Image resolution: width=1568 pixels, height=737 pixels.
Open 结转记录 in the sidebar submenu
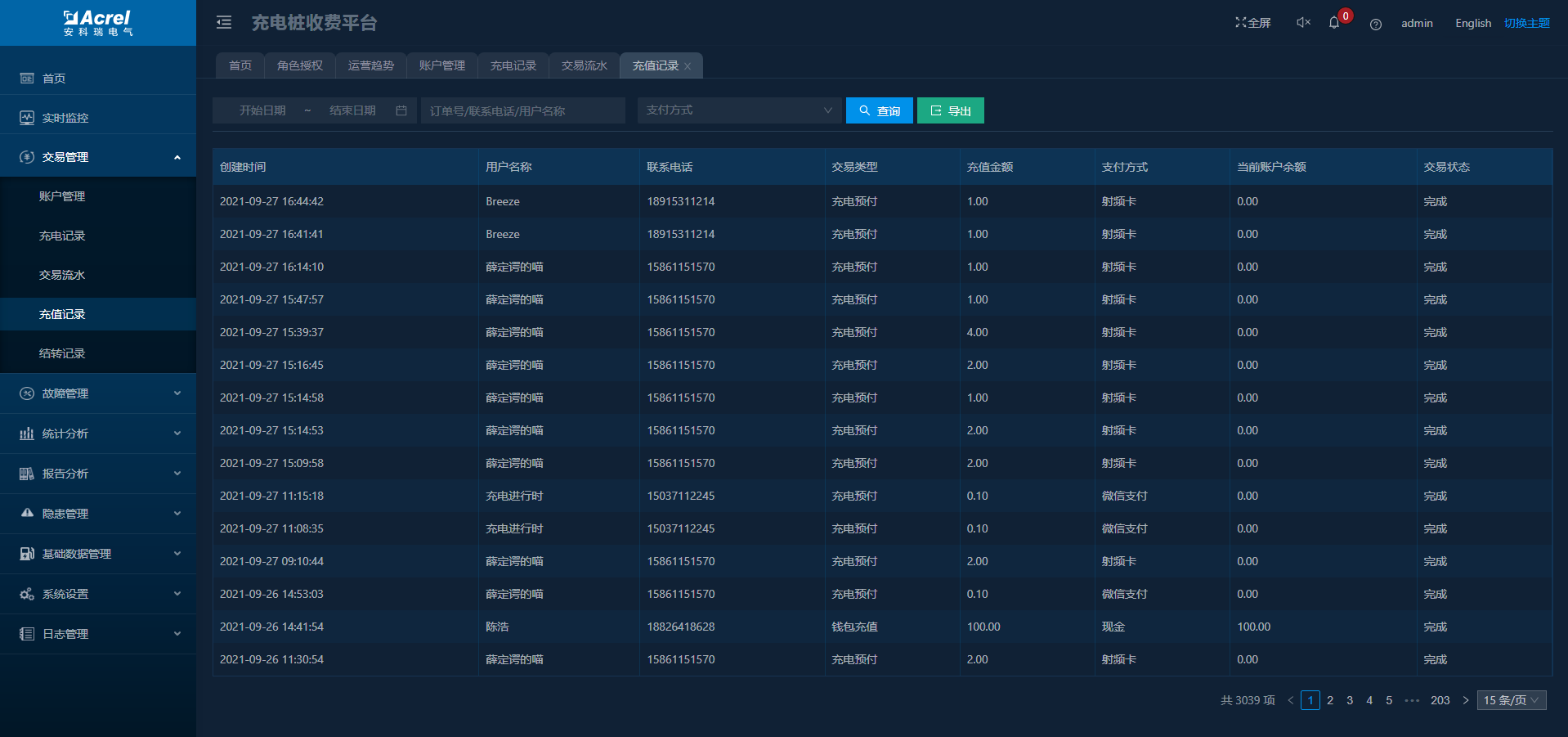62,353
